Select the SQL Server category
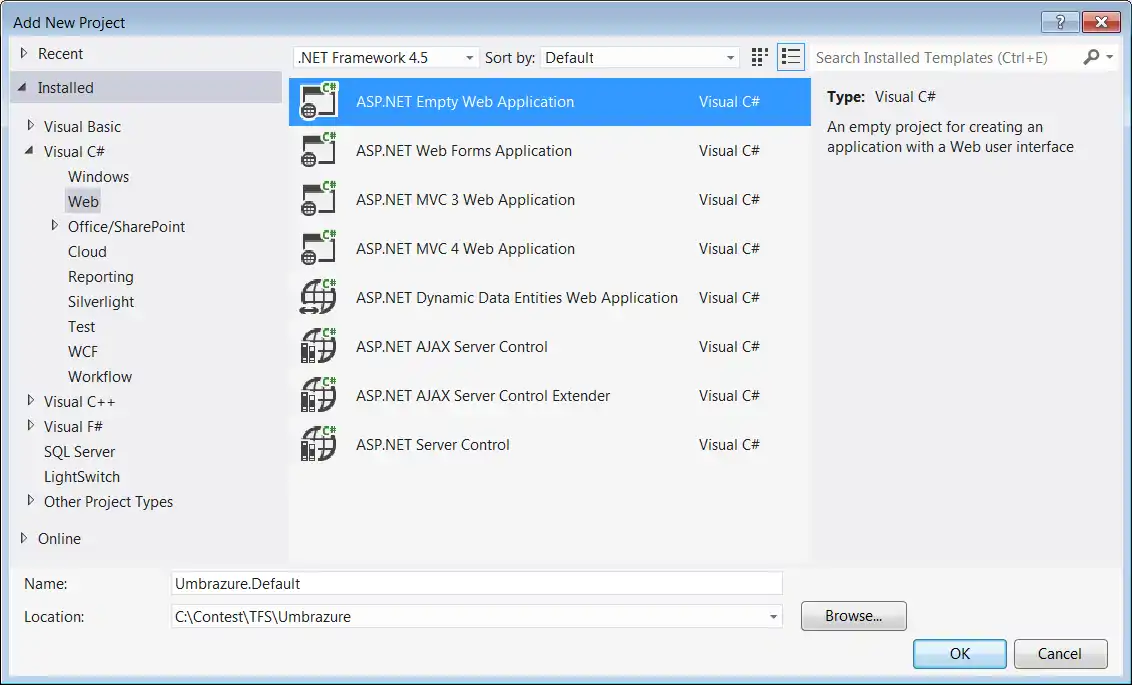The height and width of the screenshot is (685, 1132). [79, 452]
